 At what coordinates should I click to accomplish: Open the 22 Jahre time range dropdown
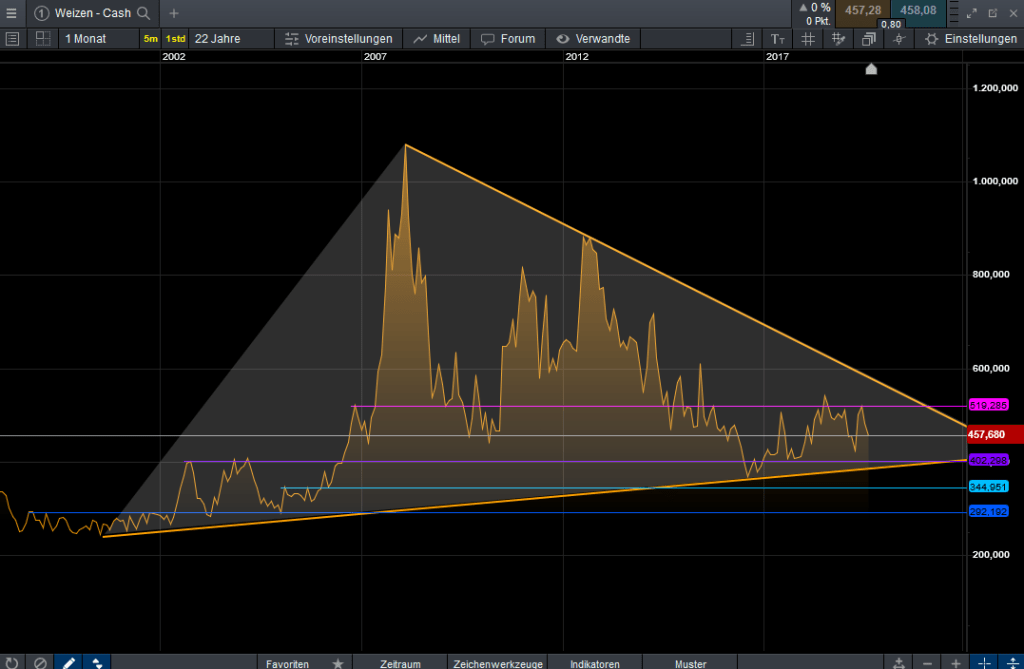coord(216,39)
